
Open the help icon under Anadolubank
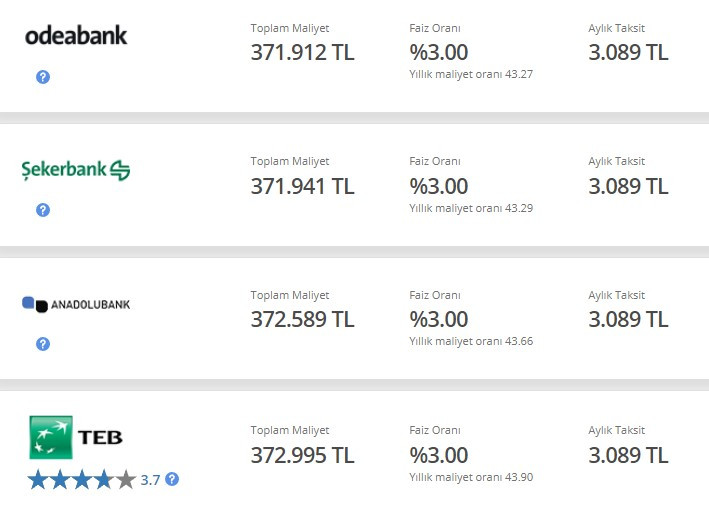click(x=43, y=344)
